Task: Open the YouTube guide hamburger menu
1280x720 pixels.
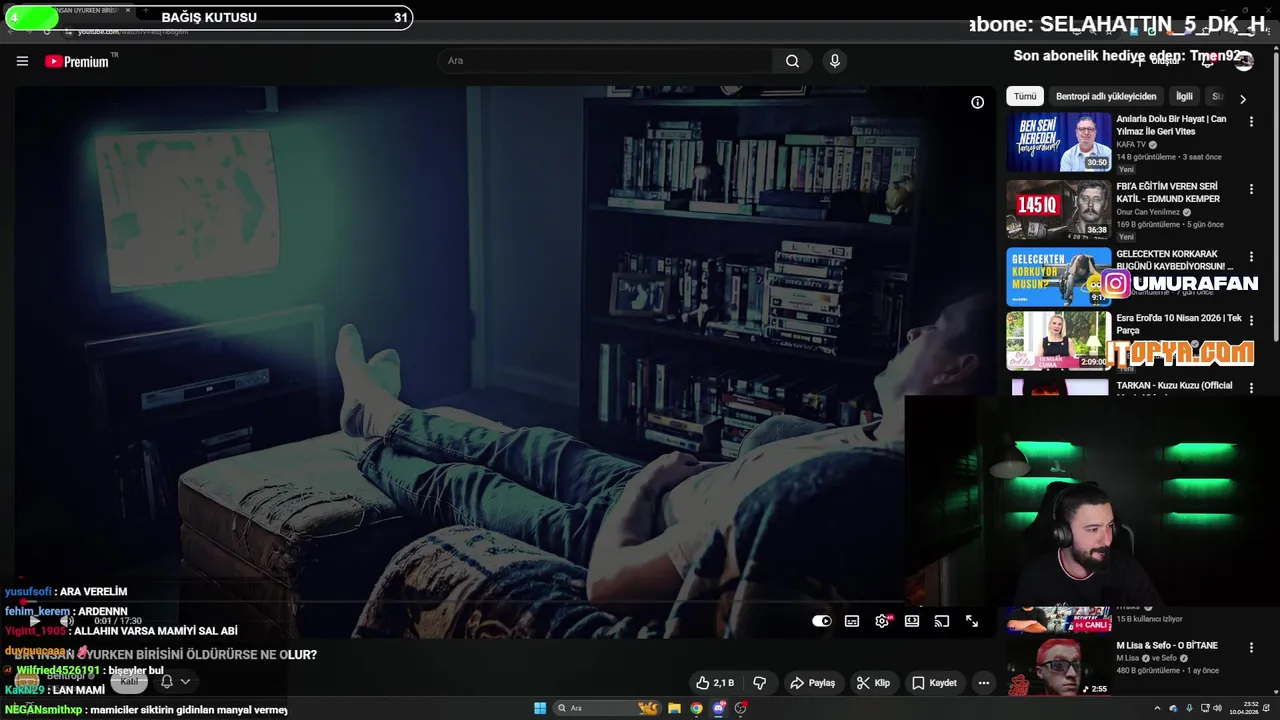Action: [22, 61]
